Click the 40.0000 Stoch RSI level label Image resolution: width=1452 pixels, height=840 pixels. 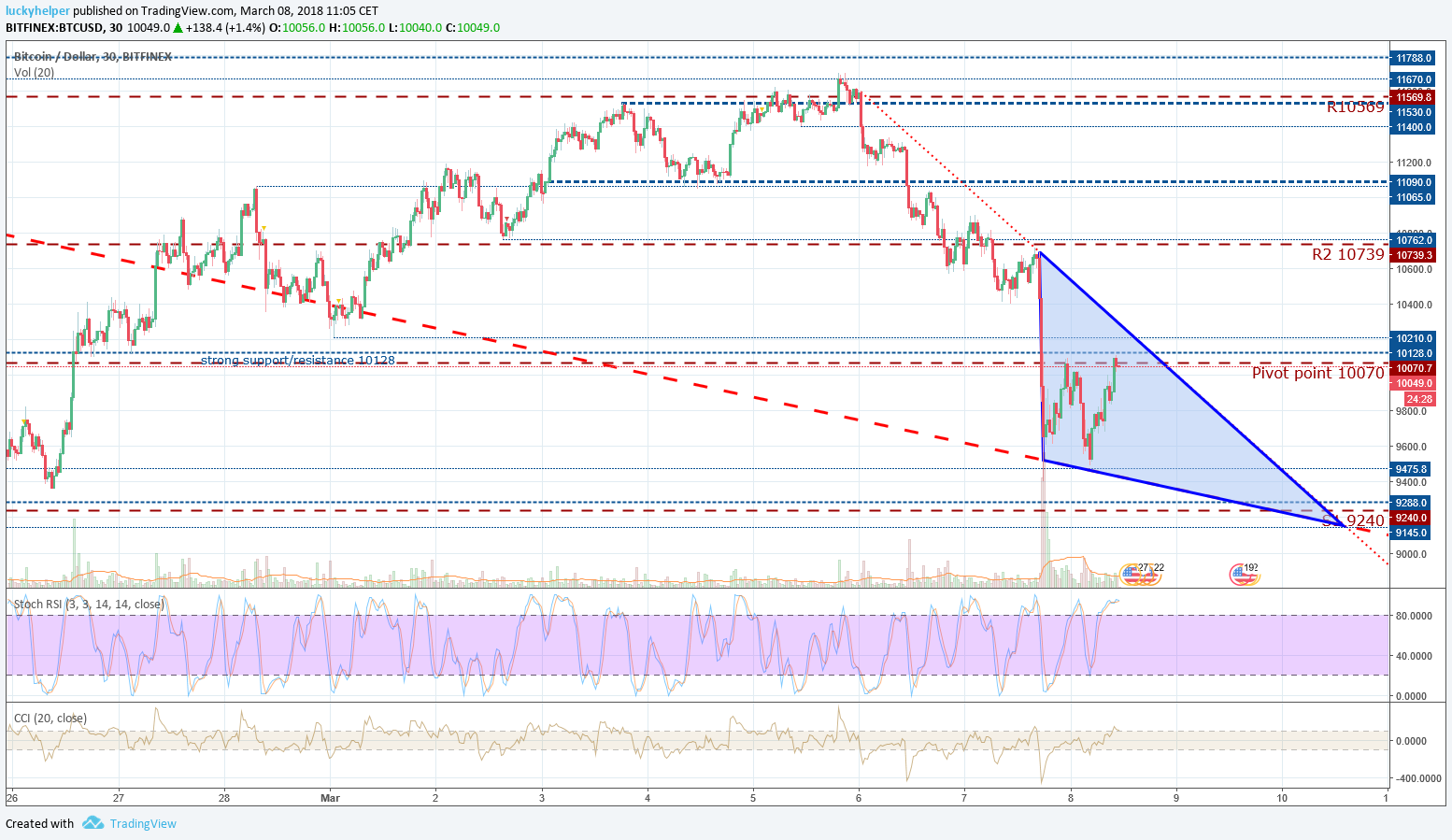pos(1414,656)
